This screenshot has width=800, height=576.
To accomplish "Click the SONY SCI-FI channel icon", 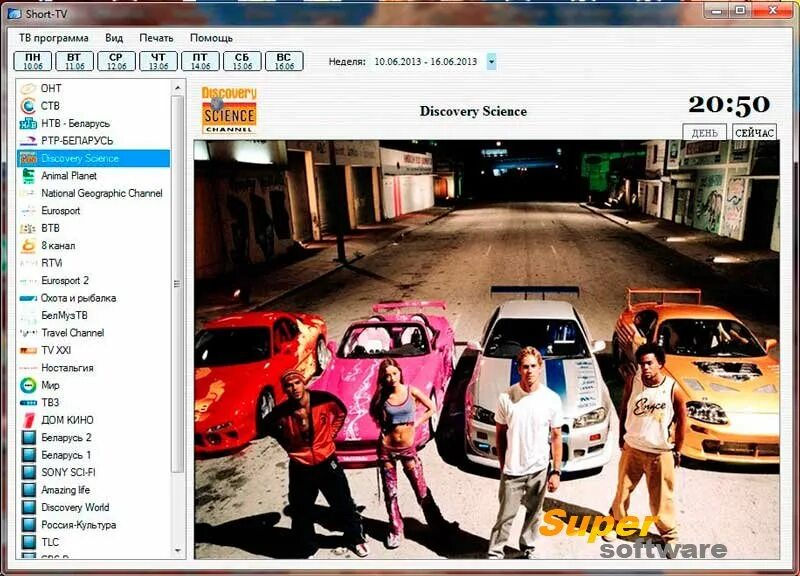I will tap(29, 472).
